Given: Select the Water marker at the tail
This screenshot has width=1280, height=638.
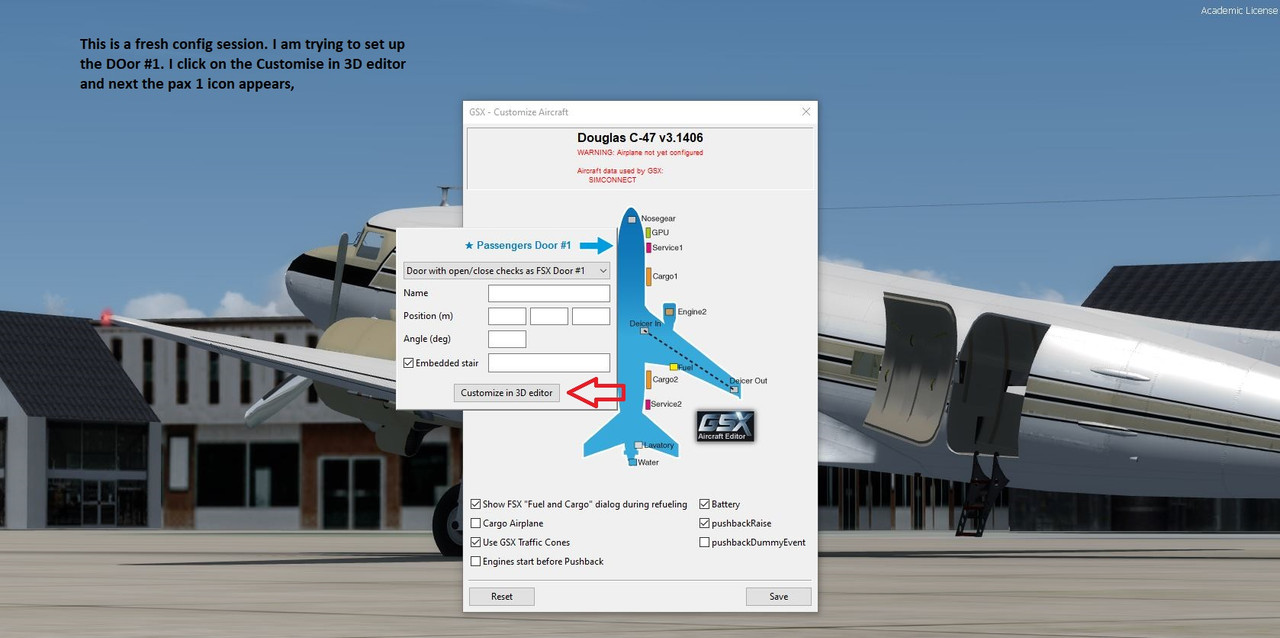Looking at the screenshot, I should tap(632, 462).
